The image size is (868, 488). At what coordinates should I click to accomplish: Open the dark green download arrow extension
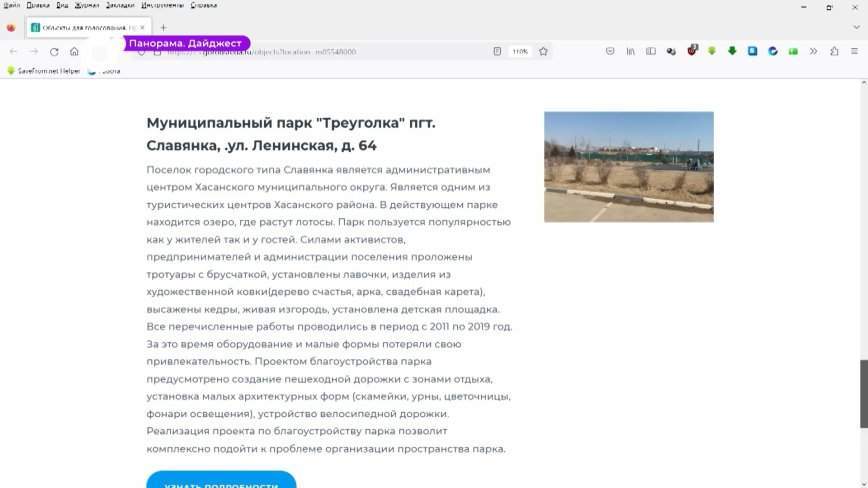pyautogui.click(x=732, y=51)
